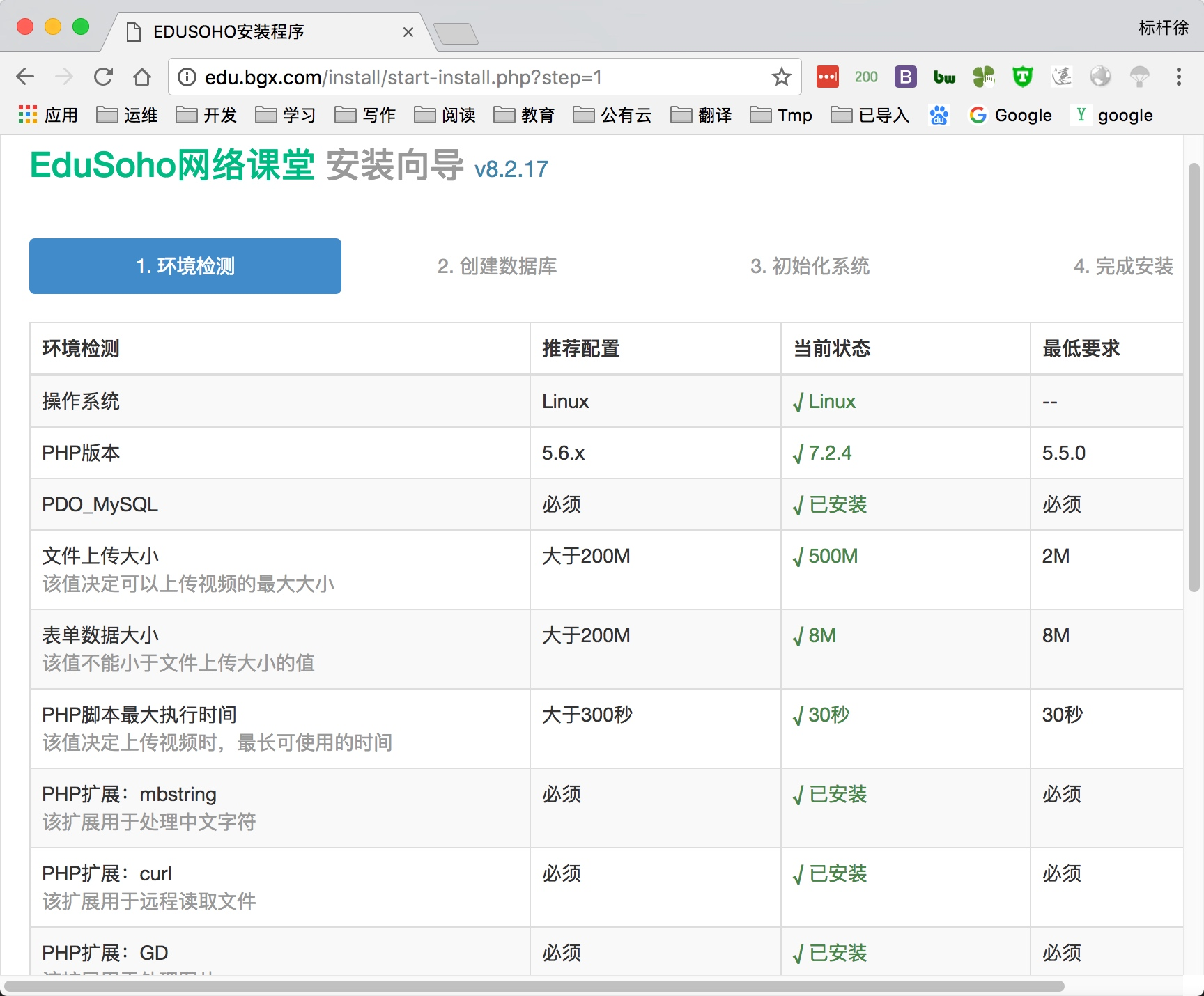
Task: Click the v8.2.17 version label
Action: point(511,169)
